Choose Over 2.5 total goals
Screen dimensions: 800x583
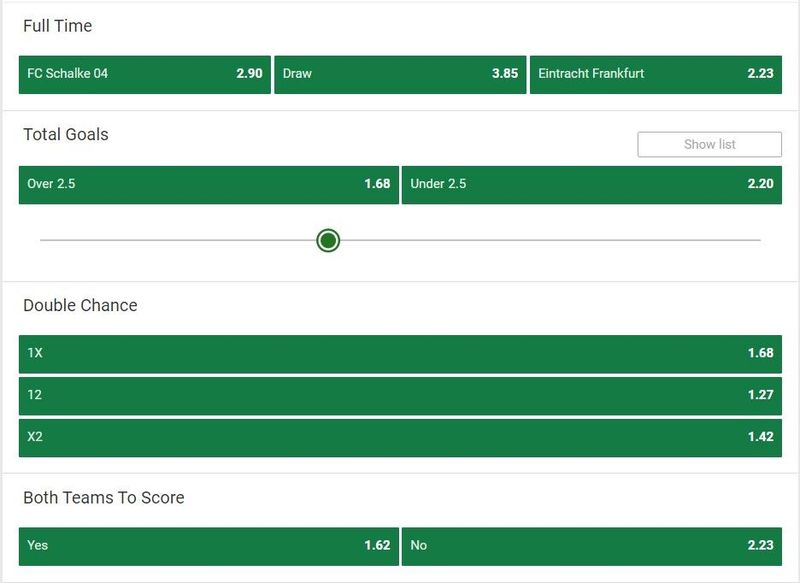[x=209, y=185]
